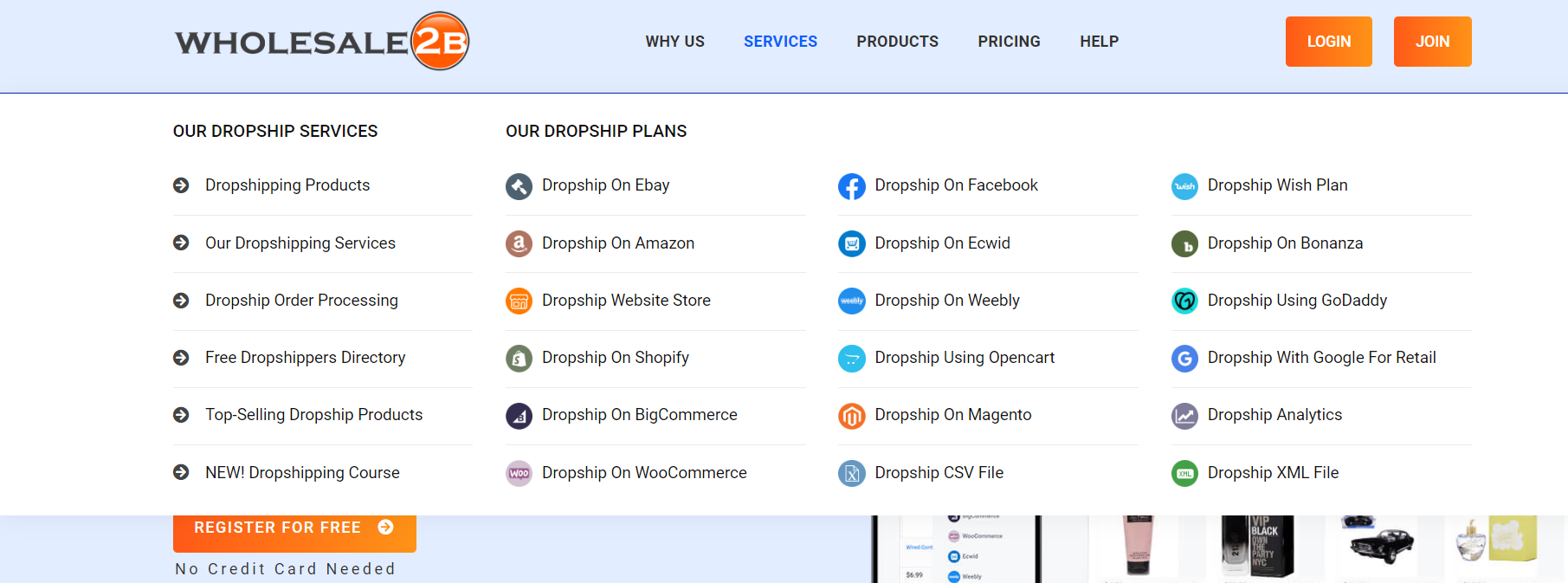Click the orange LOGIN button
Image resolution: width=1568 pixels, height=583 pixels.
tap(1328, 42)
